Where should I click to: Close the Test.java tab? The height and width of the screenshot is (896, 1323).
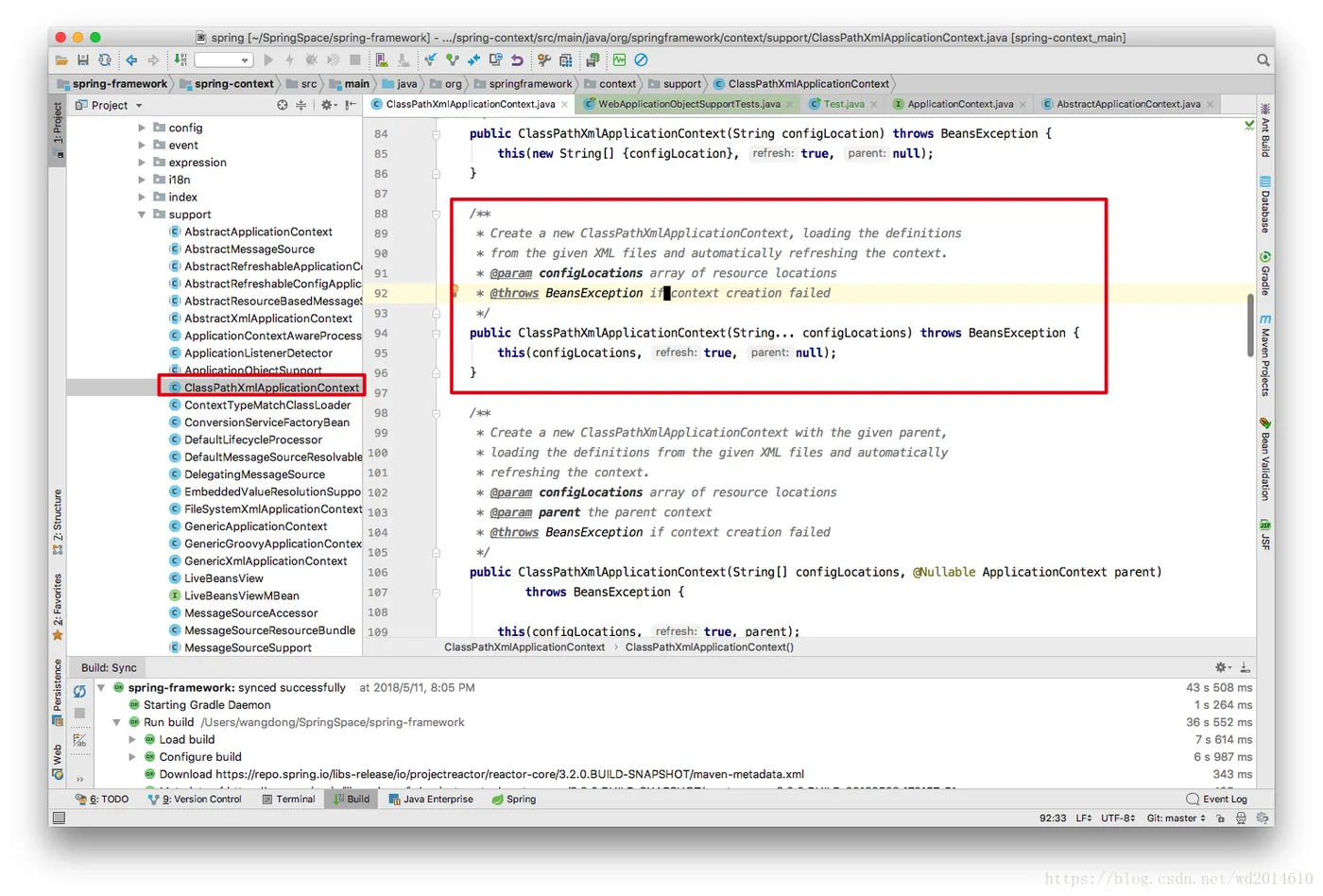[x=873, y=105]
